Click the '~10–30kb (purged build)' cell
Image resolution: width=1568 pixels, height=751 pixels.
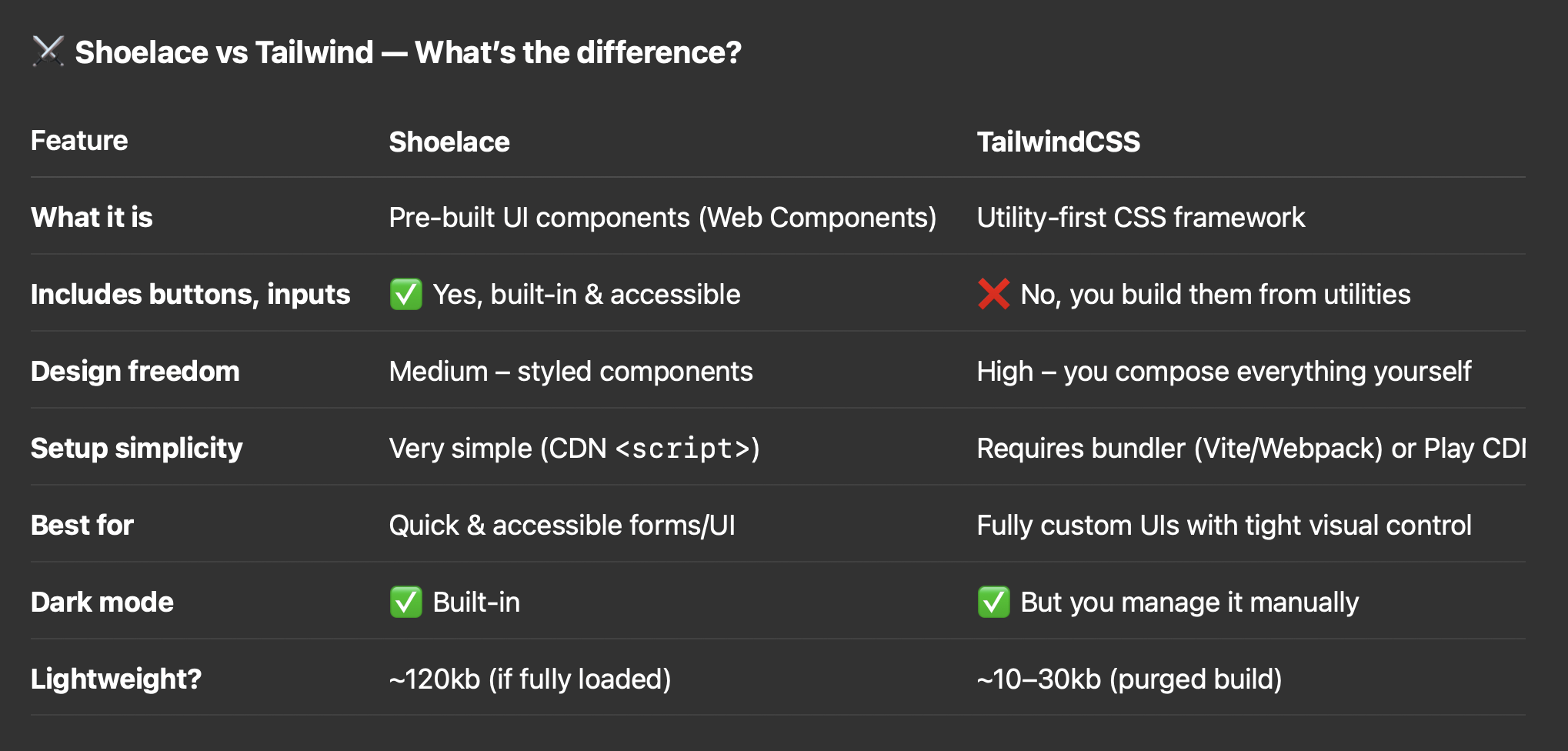(x=1129, y=679)
